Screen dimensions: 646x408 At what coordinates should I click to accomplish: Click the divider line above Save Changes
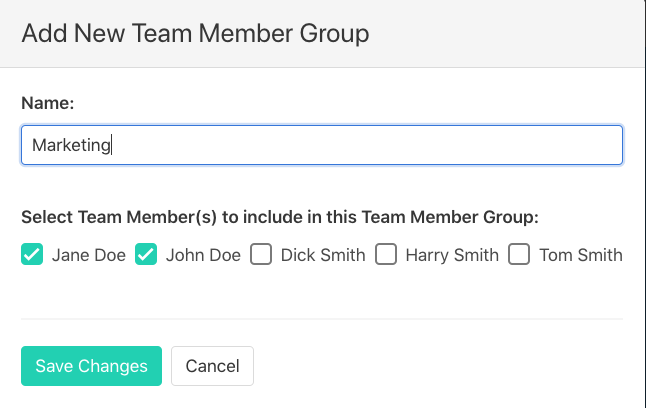tap(321, 320)
